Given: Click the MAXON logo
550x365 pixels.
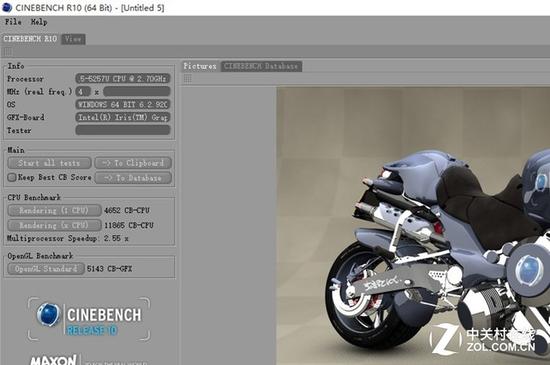Looking at the screenshot, I should (53, 360).
